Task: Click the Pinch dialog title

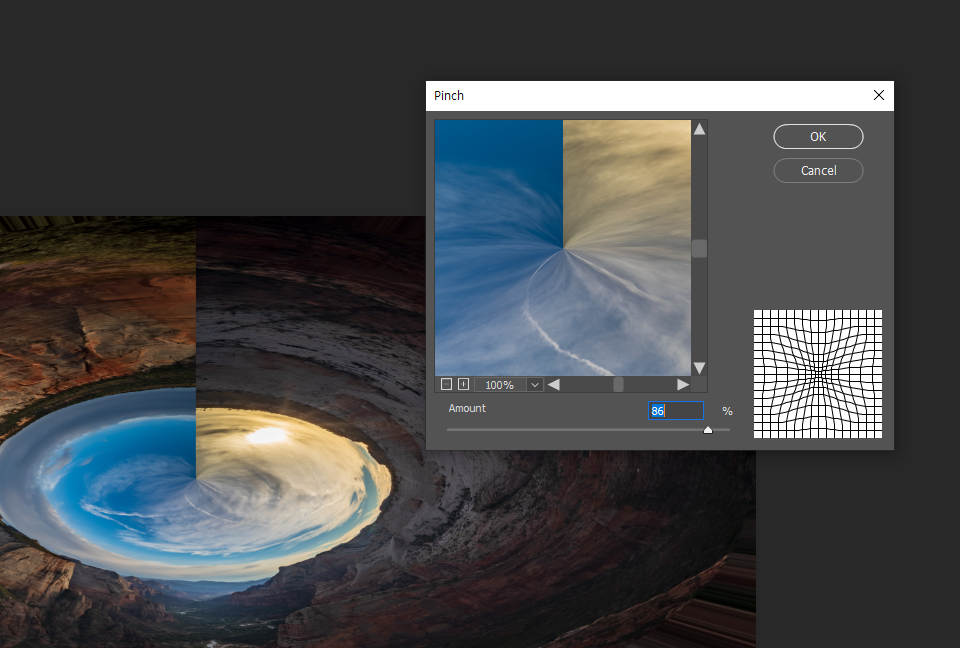Action: 449,96
